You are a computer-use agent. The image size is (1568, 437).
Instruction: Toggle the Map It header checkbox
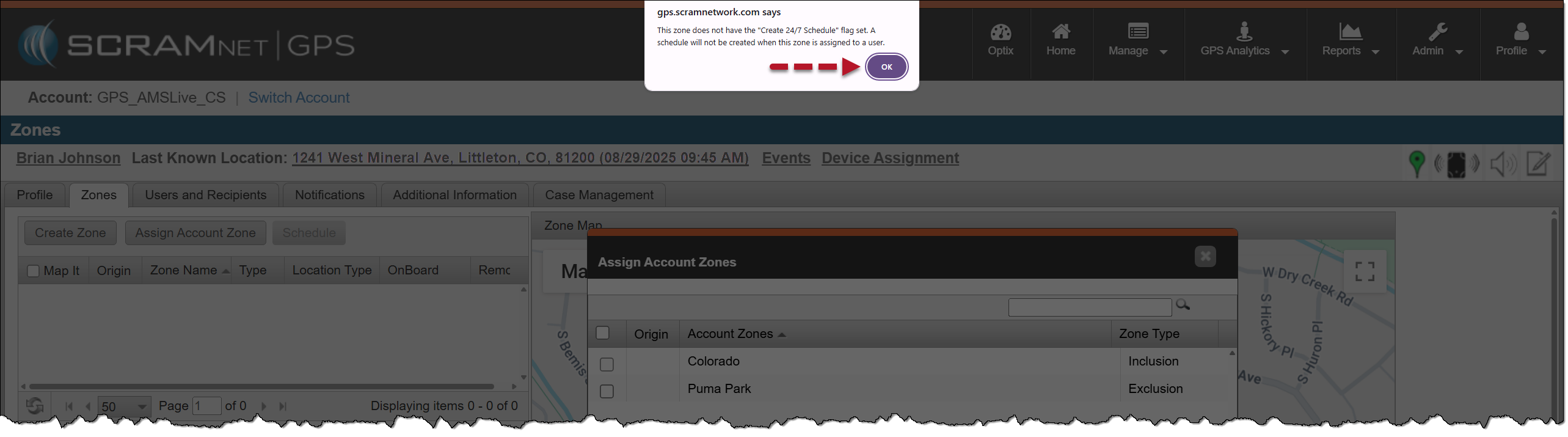pos(34,271)
